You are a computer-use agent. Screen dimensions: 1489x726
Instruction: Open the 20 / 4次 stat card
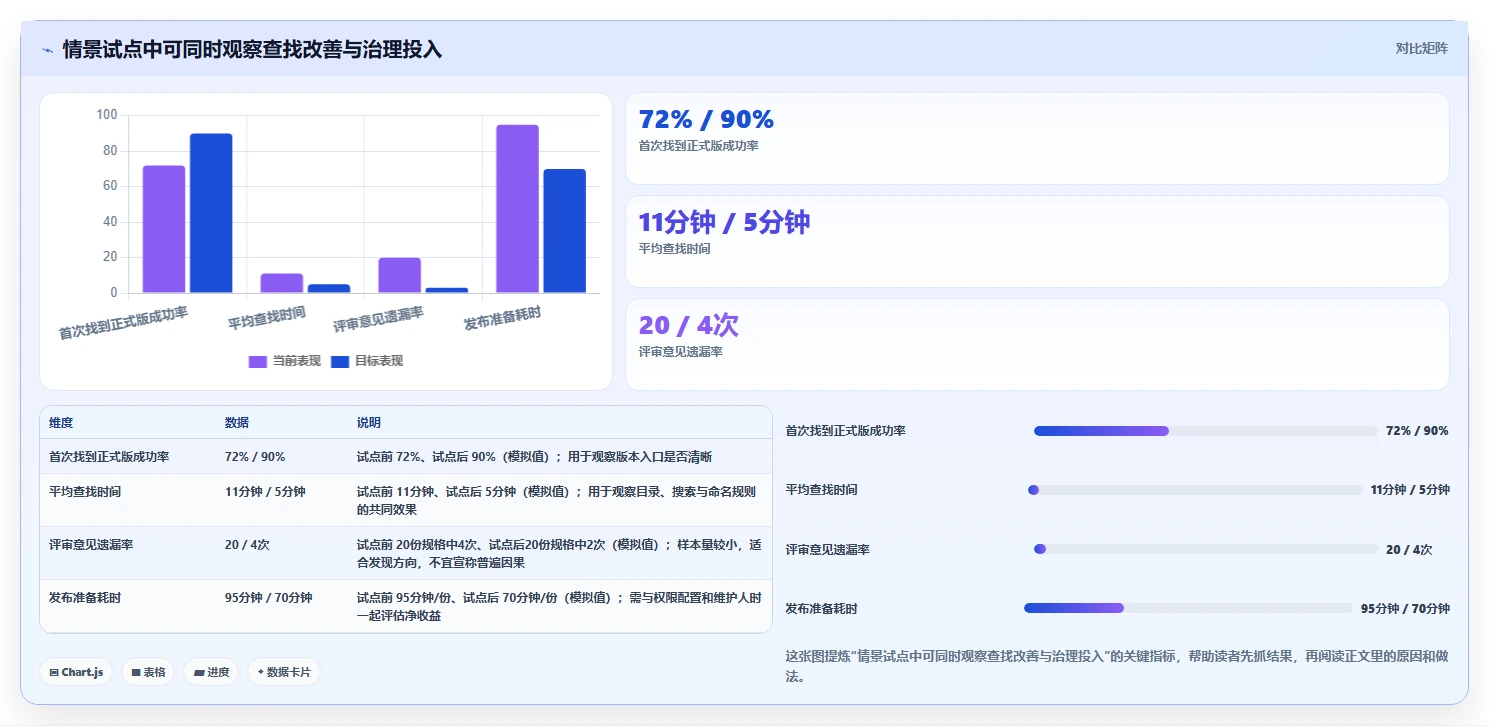click(x=1037, y=344)
